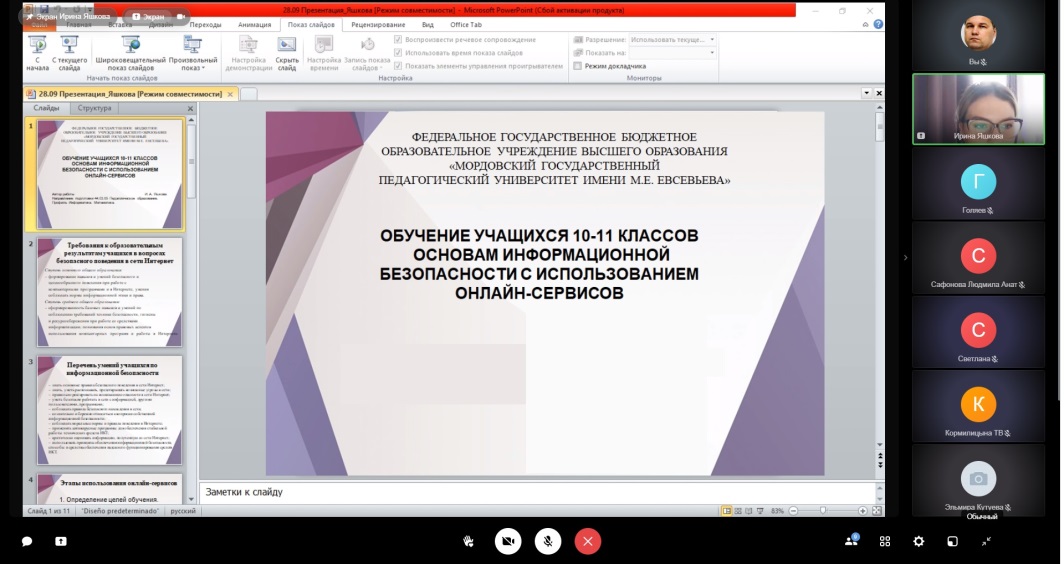Click the zoom slider in status bar

[822, 510]
